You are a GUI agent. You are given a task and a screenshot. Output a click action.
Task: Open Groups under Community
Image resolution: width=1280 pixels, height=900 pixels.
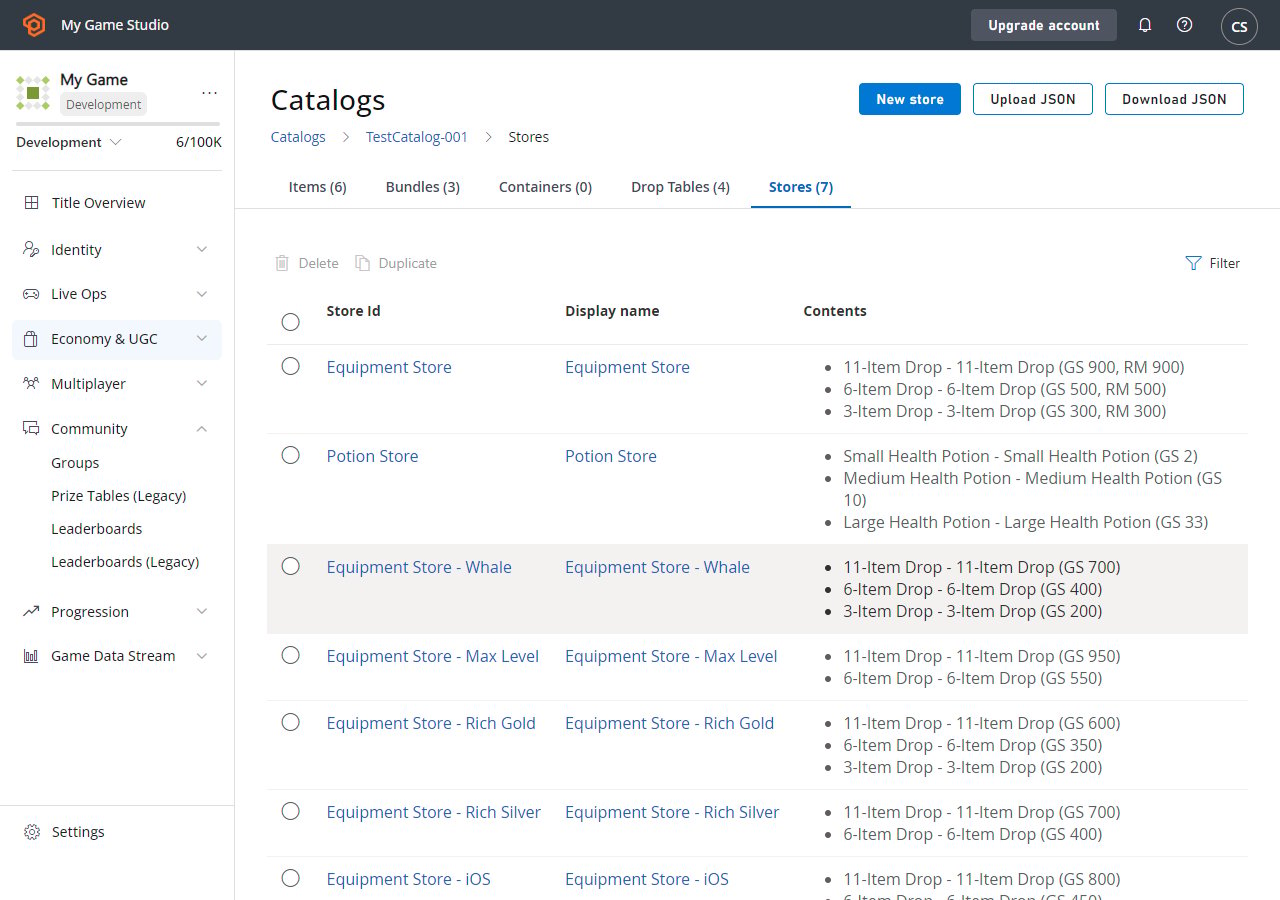pyautogui.click(x=75, y=463)
